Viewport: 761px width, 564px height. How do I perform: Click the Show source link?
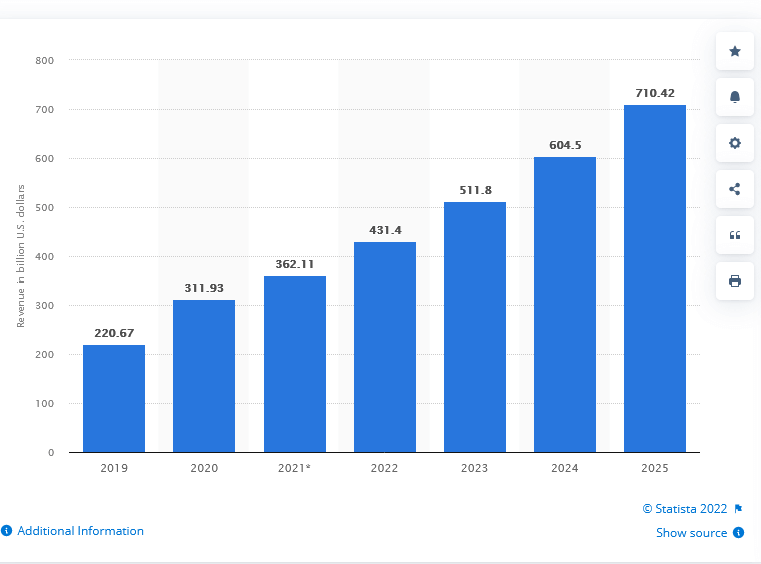pyautogui.click(x=692, y=532)
